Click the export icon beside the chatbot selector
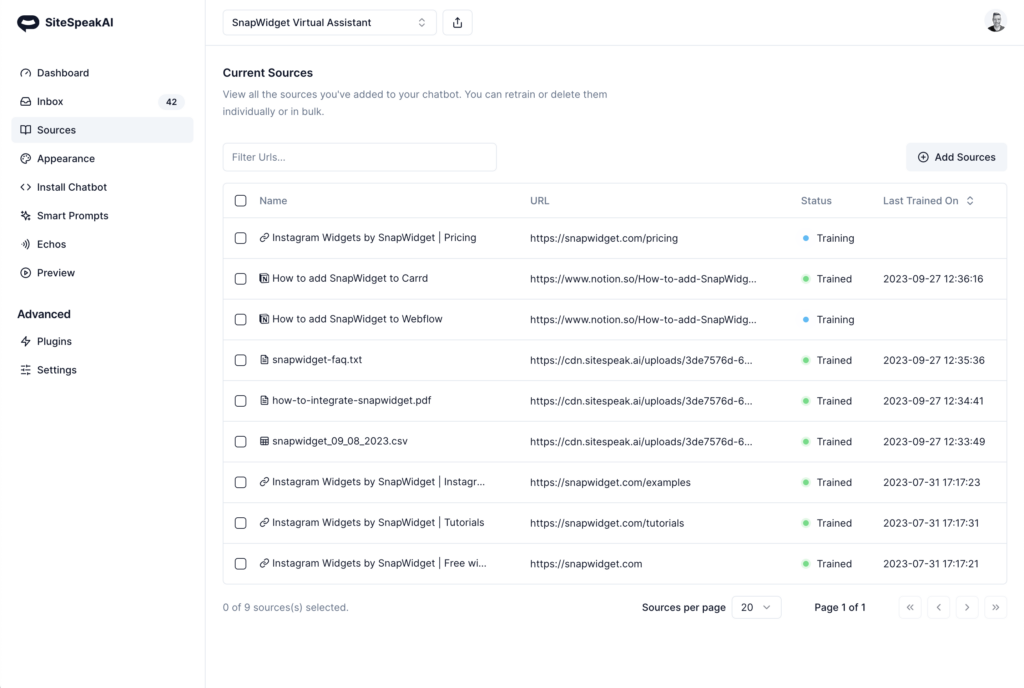 pos(457,21)
